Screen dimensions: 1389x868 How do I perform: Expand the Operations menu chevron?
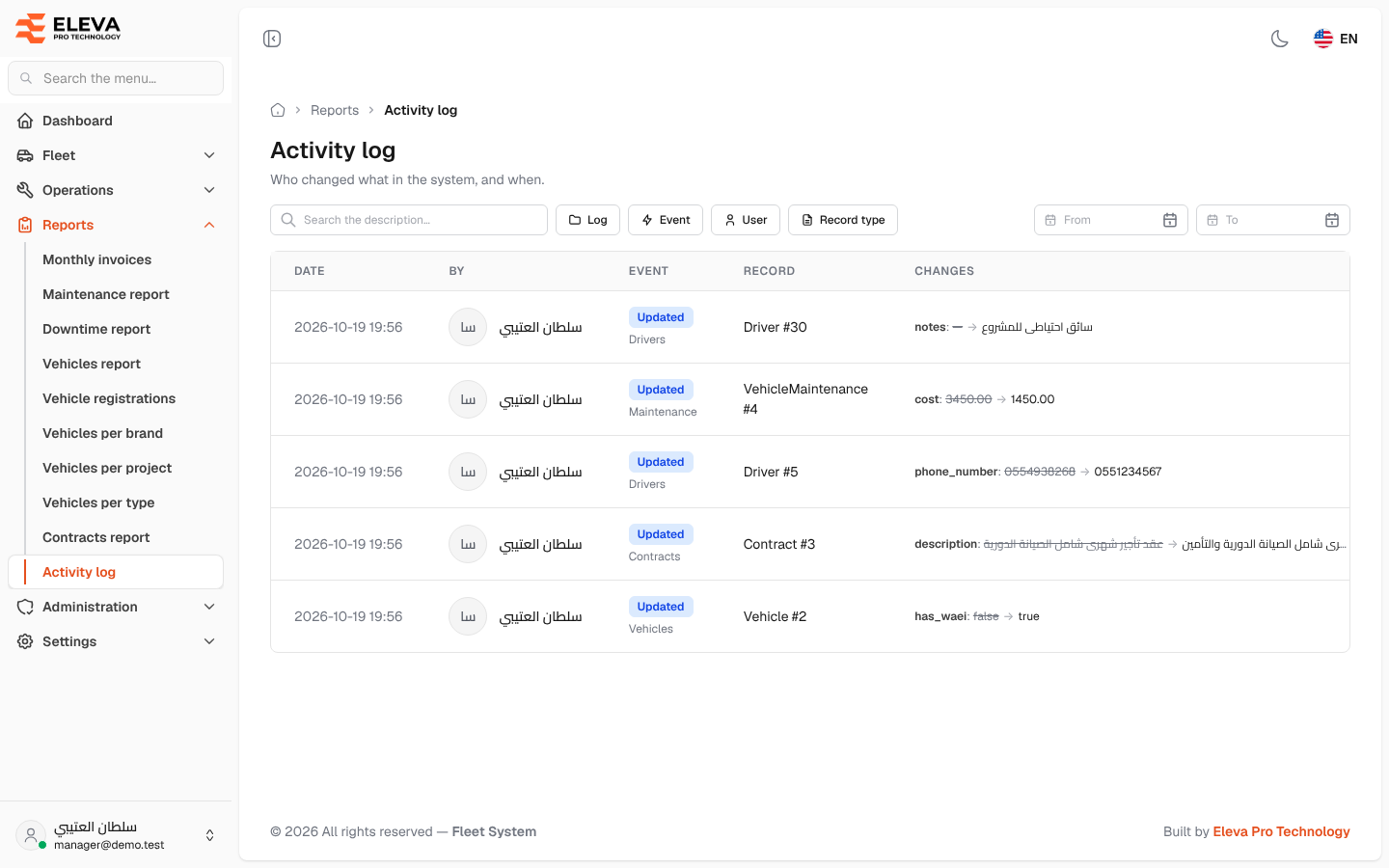209,190
